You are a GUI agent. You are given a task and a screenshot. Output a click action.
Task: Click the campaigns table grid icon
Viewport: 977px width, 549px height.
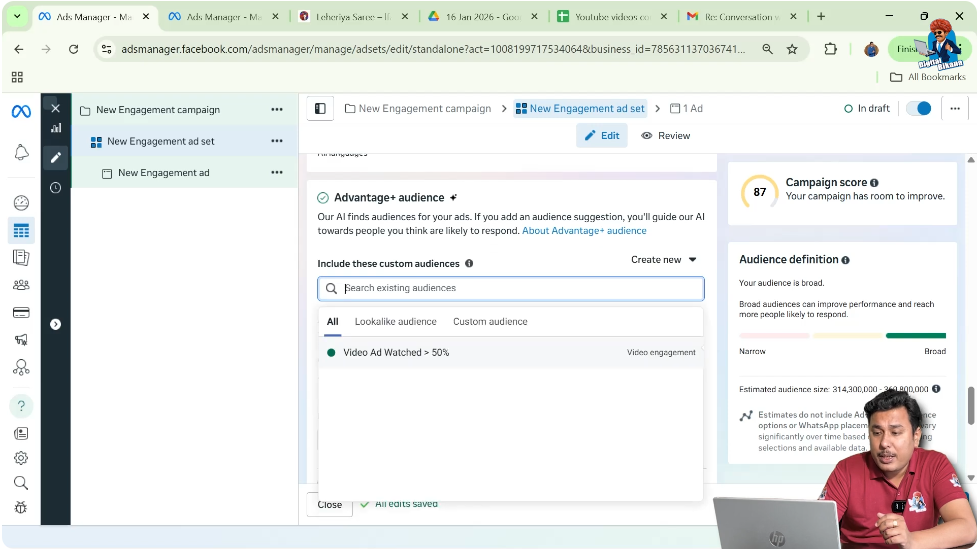pyautogui.click(x=21, y=231)
